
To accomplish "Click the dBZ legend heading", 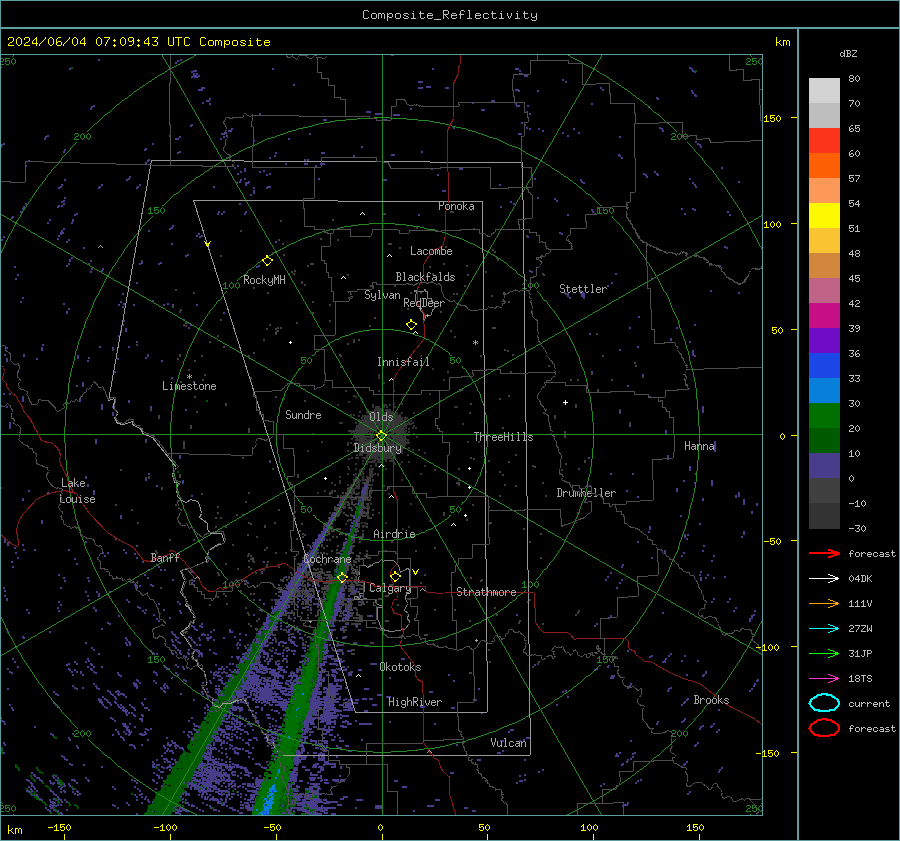I will click(x=848, y=53).
